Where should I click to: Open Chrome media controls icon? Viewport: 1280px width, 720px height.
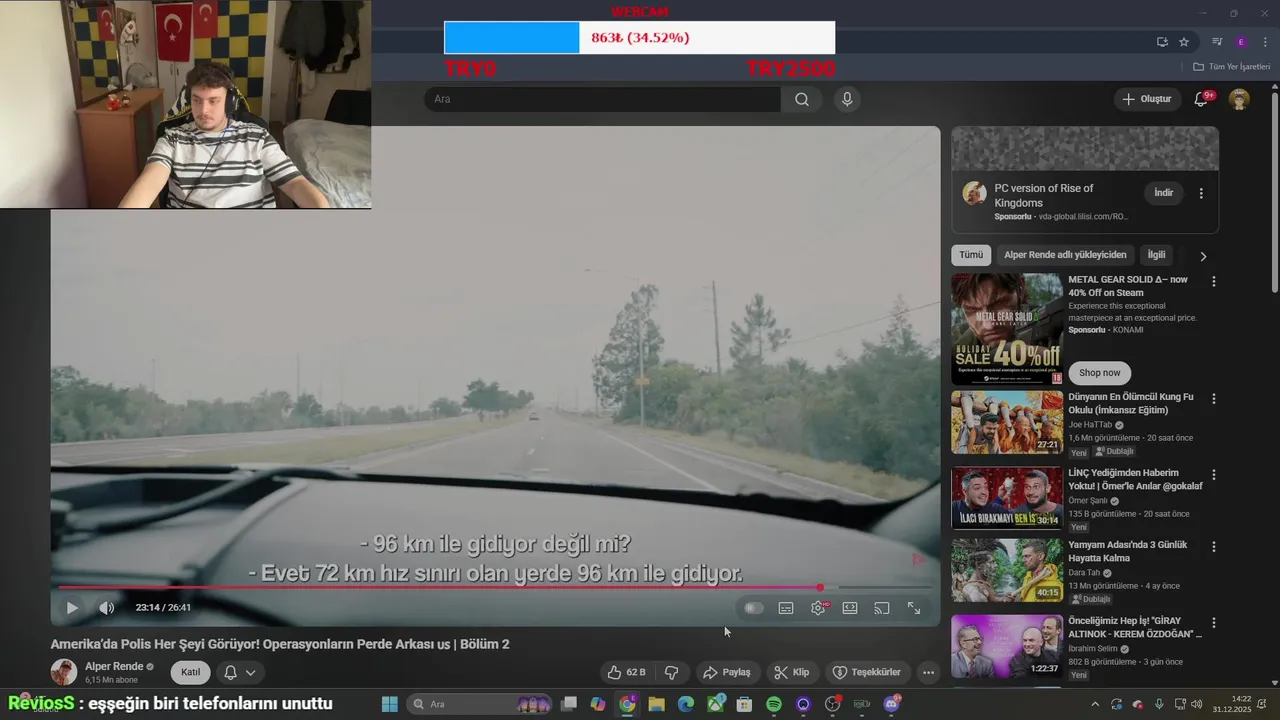pyautogui.click(x=1217, y=42)
